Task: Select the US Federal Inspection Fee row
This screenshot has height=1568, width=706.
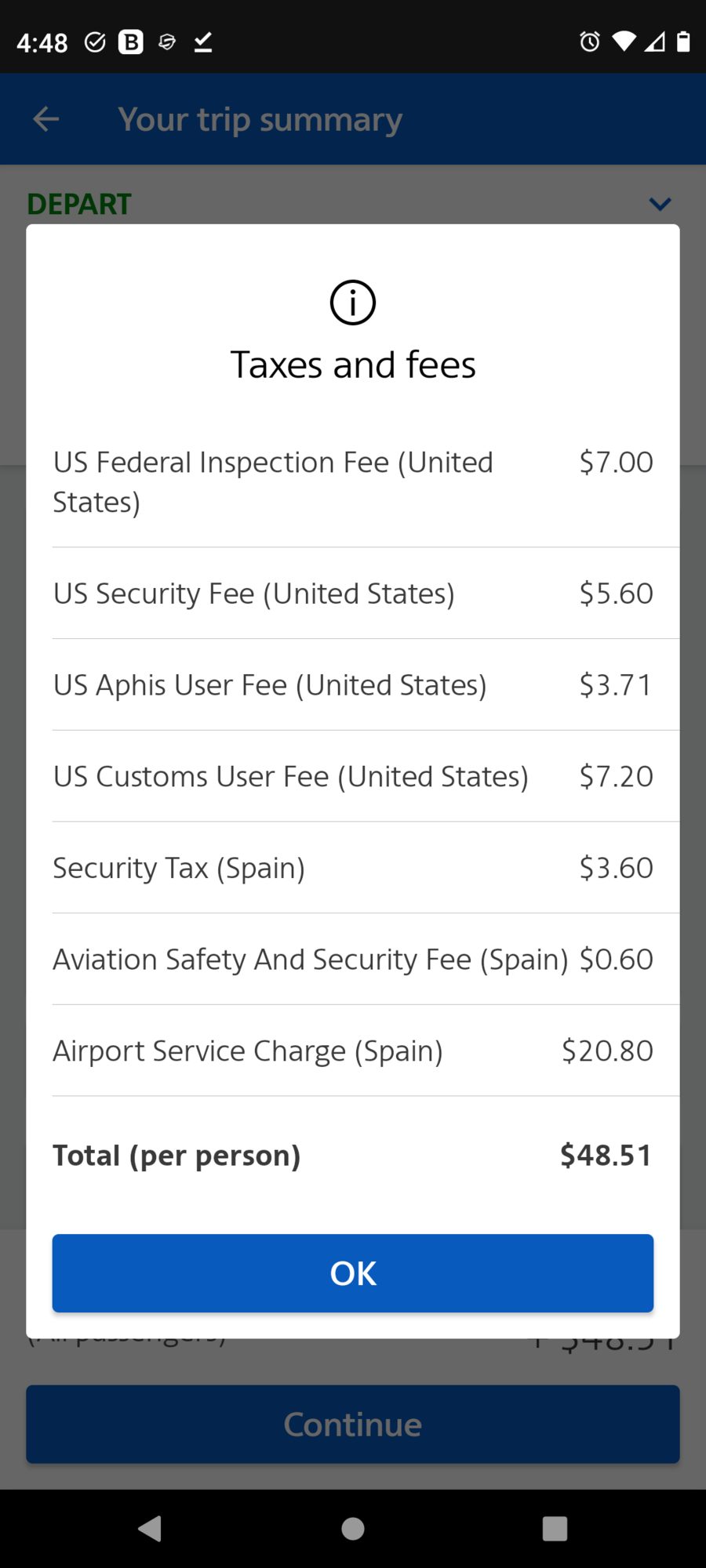Action: (353, 482)
